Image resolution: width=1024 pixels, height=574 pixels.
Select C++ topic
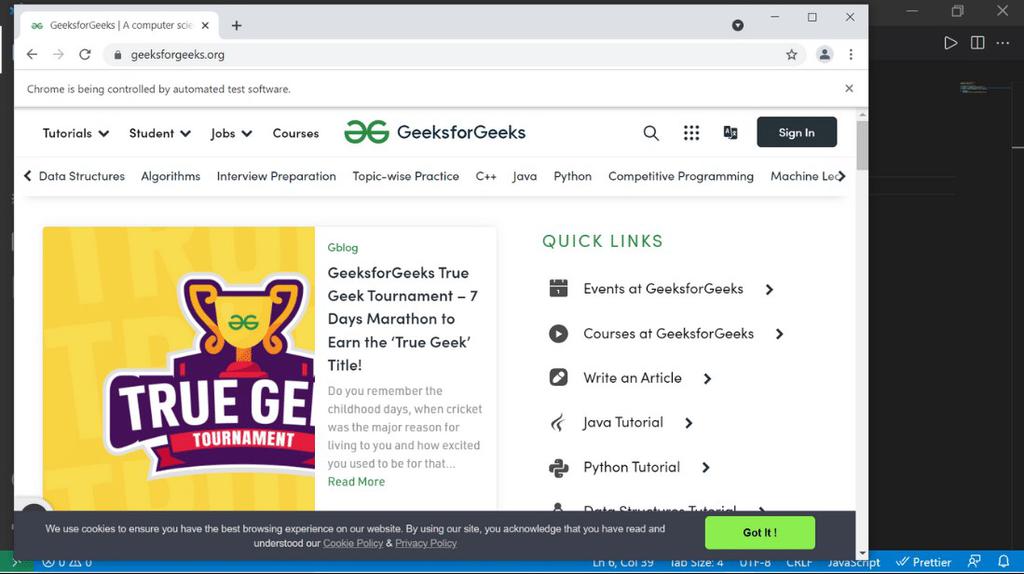[x=486, y=176]
